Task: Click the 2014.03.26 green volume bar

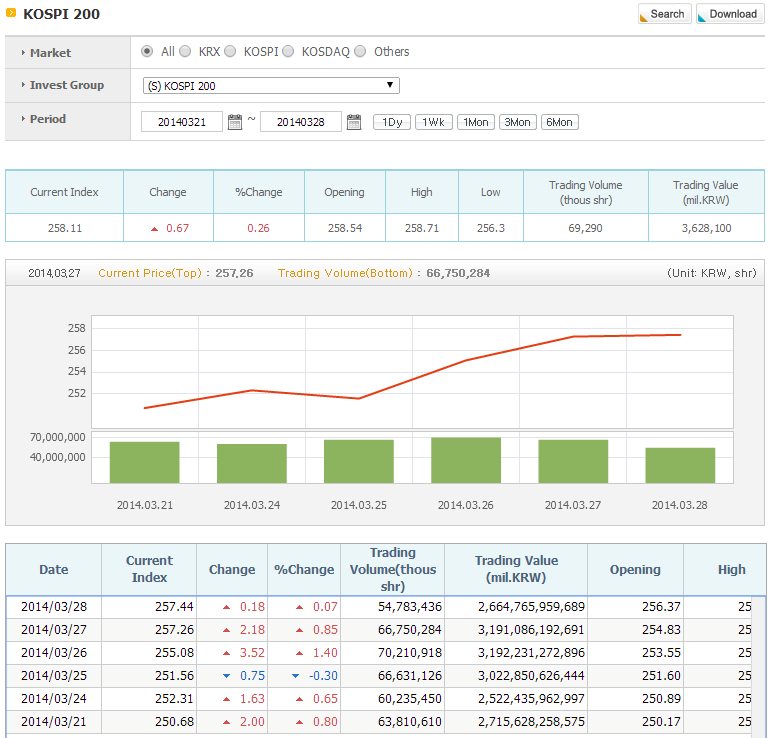Action: [x=466, y=460]
